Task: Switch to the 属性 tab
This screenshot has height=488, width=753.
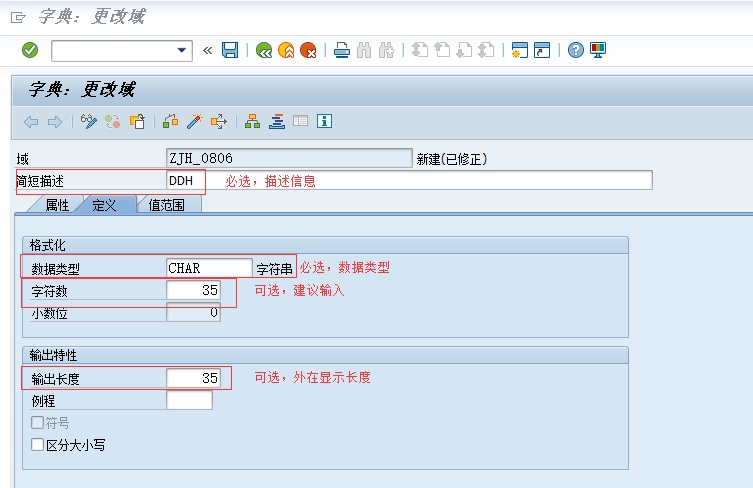Action: point(57,205)
